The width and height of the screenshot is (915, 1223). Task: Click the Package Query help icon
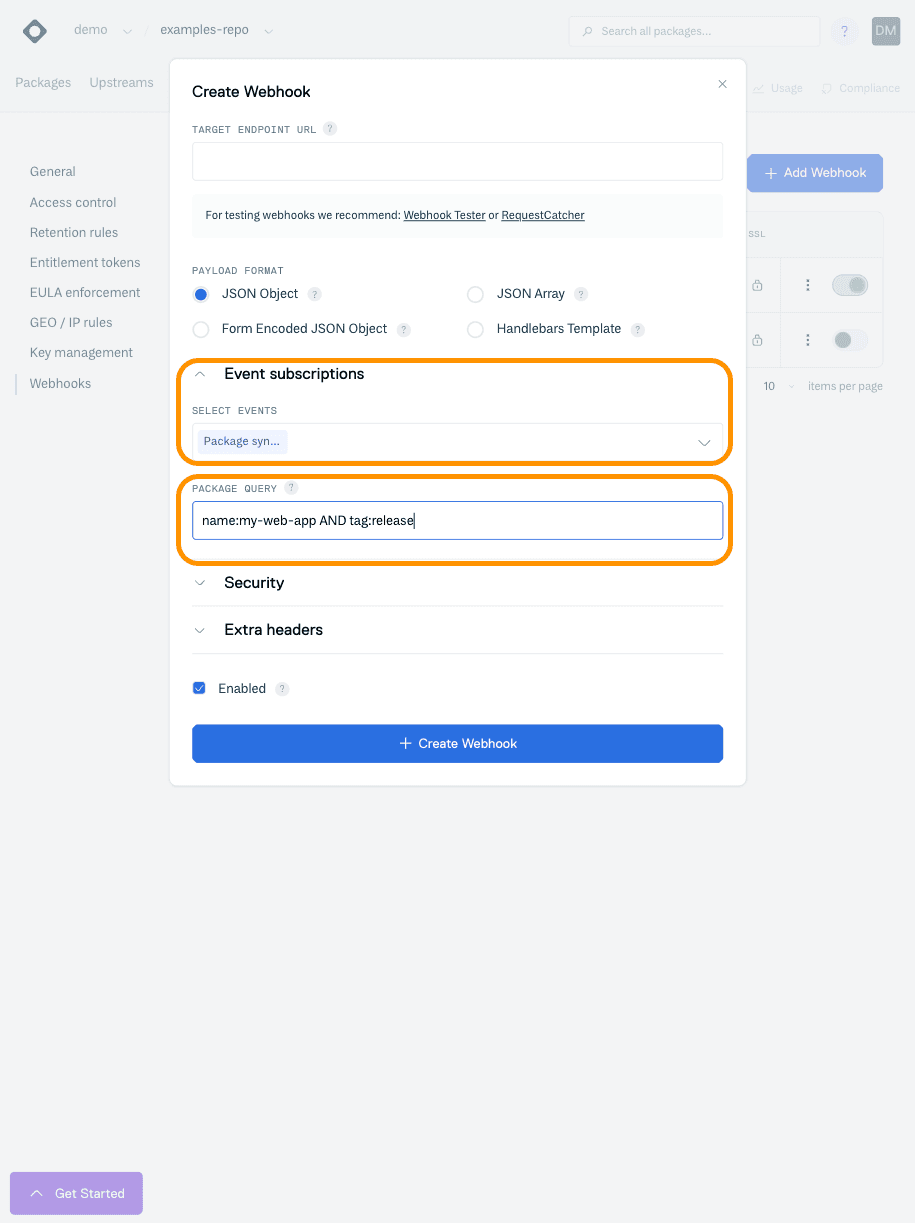(290, 488)
